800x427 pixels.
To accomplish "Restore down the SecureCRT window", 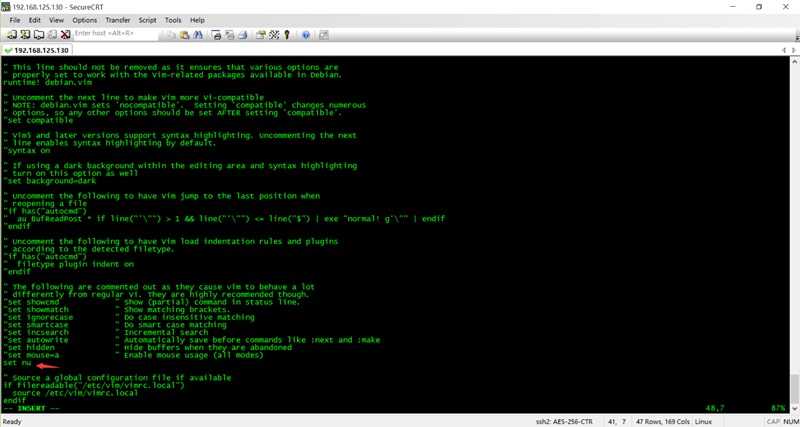I will [759, 7].
